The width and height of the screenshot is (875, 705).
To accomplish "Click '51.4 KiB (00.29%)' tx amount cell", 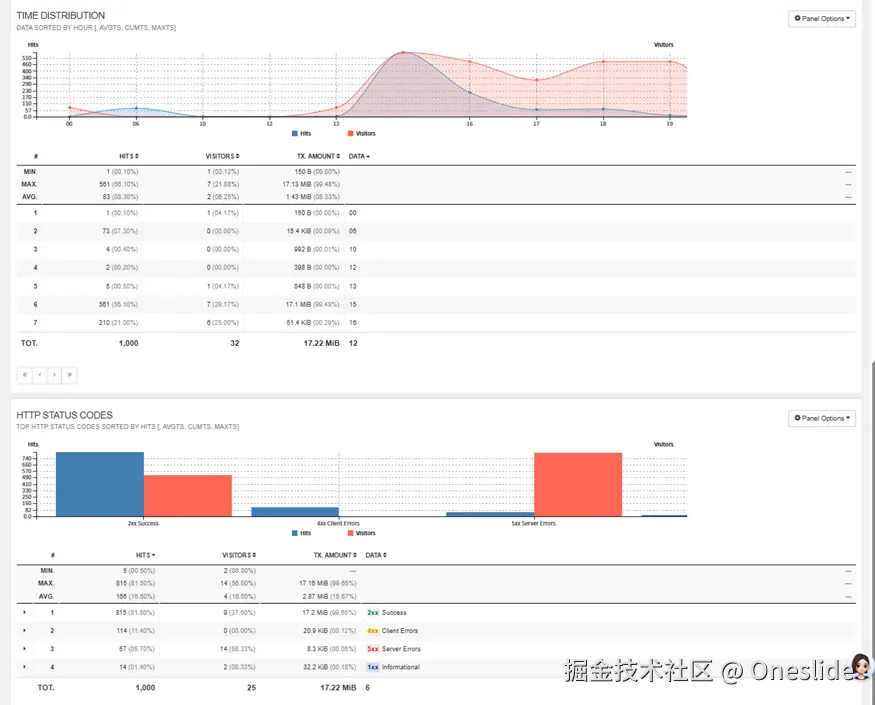I will click(312, 323).
